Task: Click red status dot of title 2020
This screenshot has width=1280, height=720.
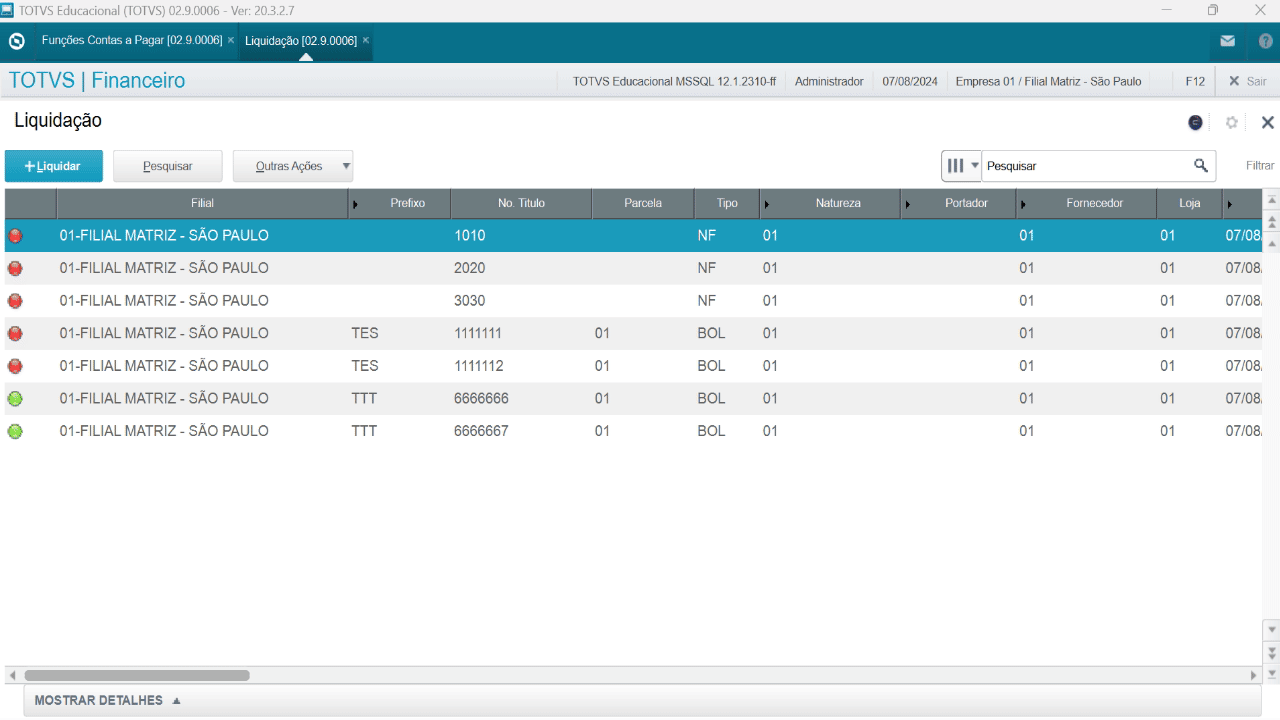Action: 15,269
